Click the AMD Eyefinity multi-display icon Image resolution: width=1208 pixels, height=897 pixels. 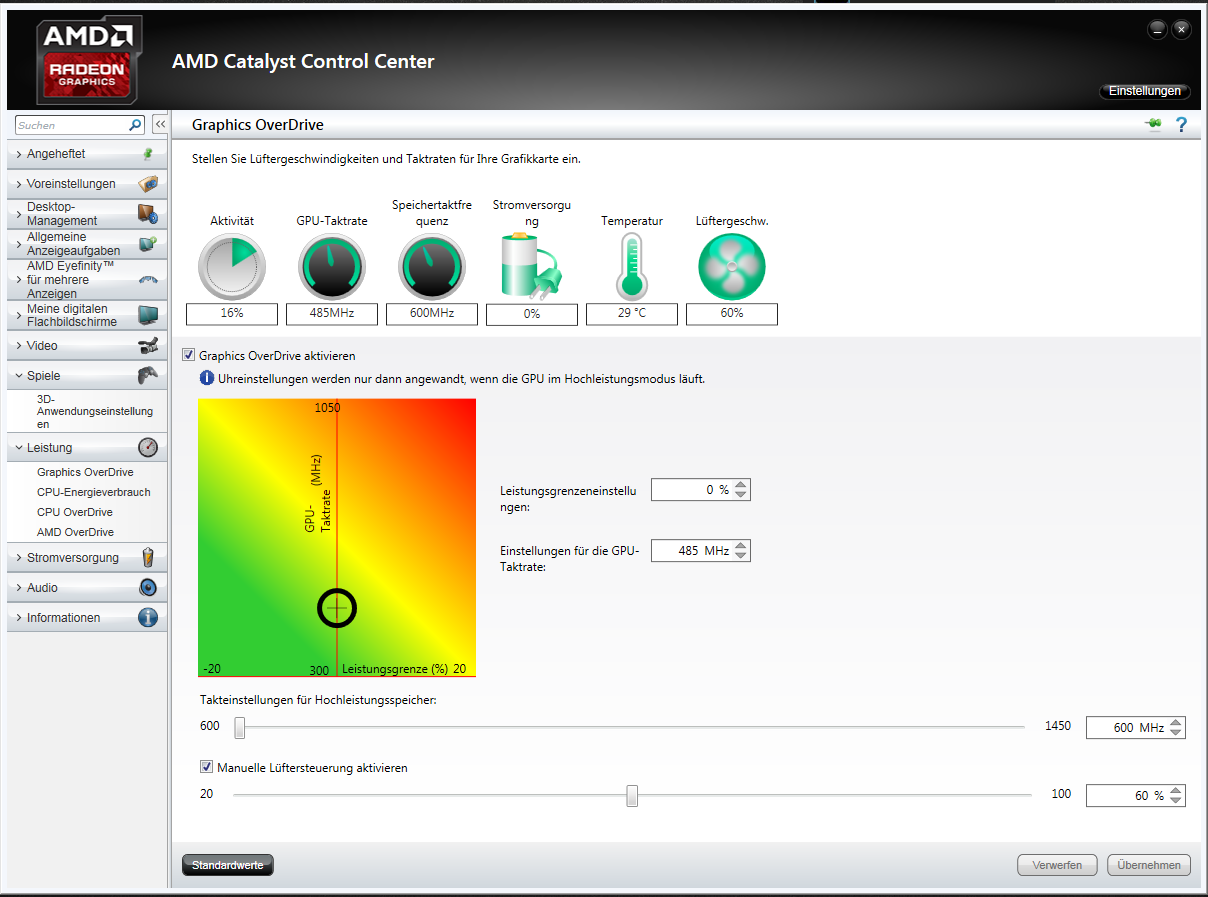point(148,280)
